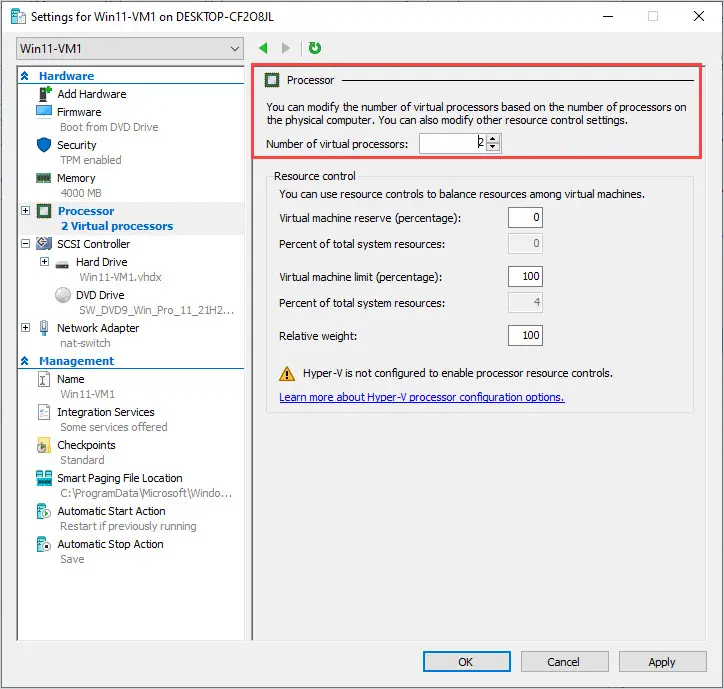Click the Cancel button
The height and width of the screenshot is (689, 724).
[564, 661]
